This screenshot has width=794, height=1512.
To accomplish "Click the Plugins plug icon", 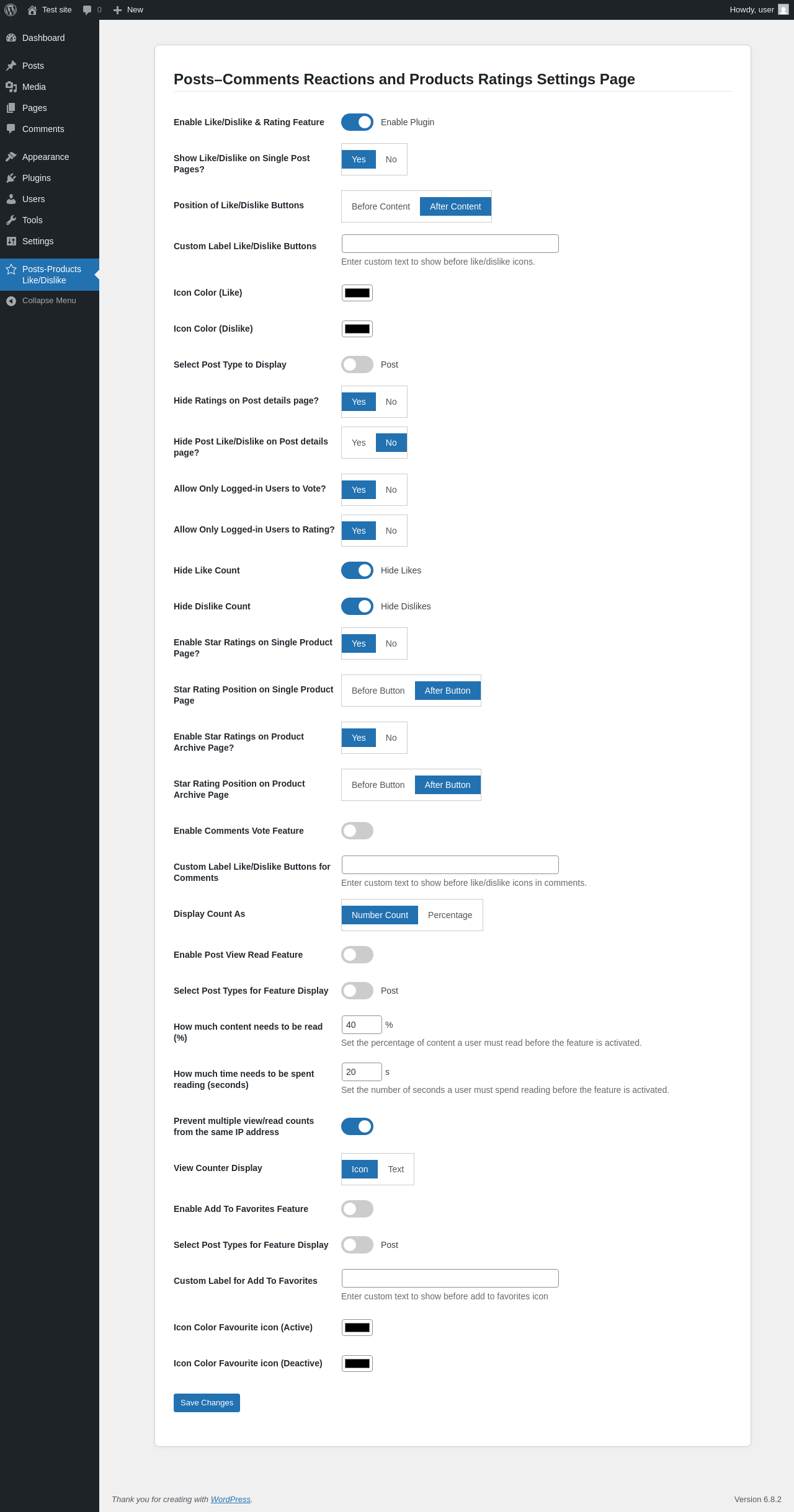I will (x=11, y=178).
